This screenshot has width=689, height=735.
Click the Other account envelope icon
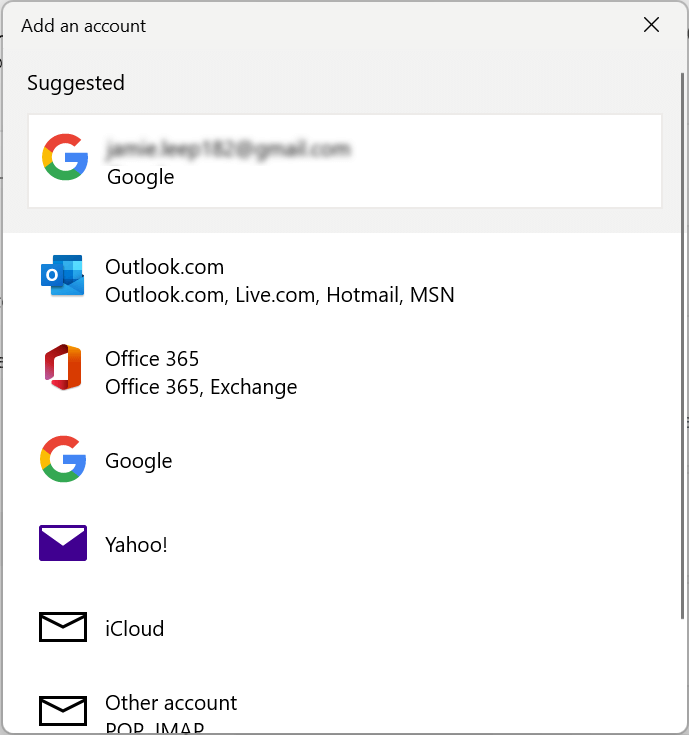click(63, 711)
